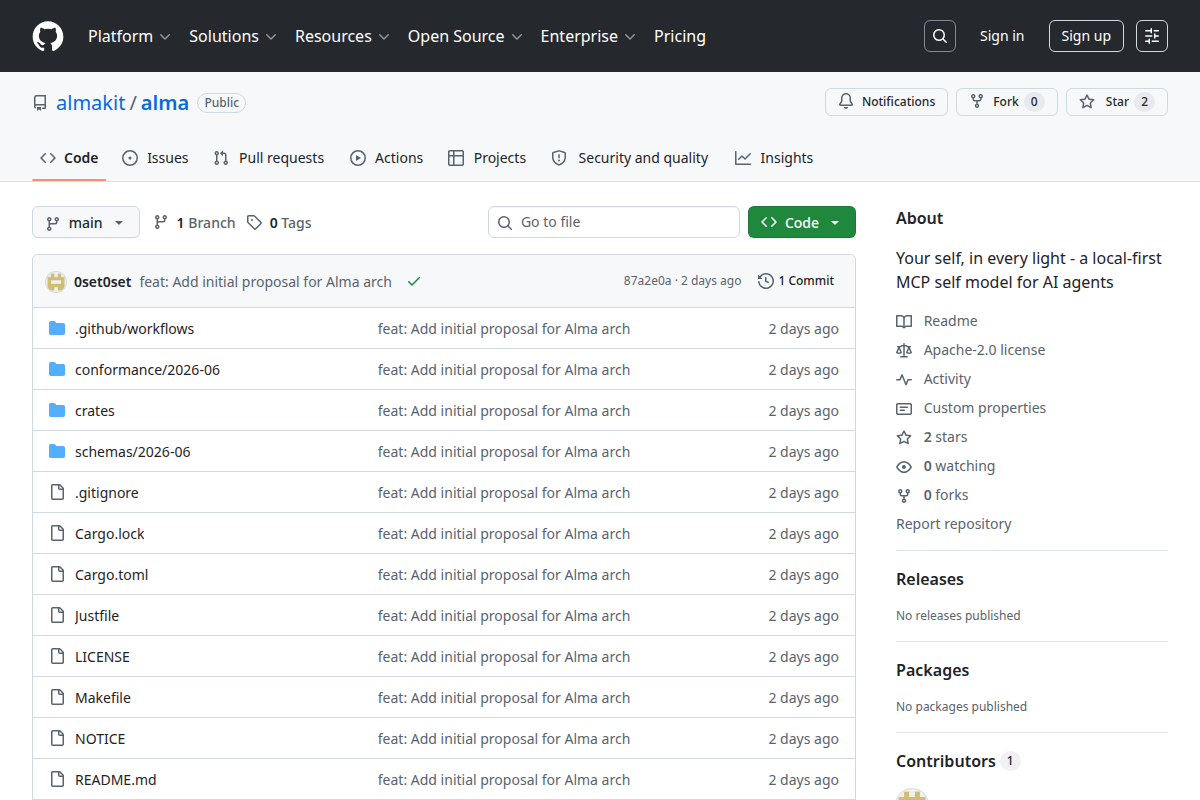
Task: Switch to the Security and quality tab
Action: (630, 158)
